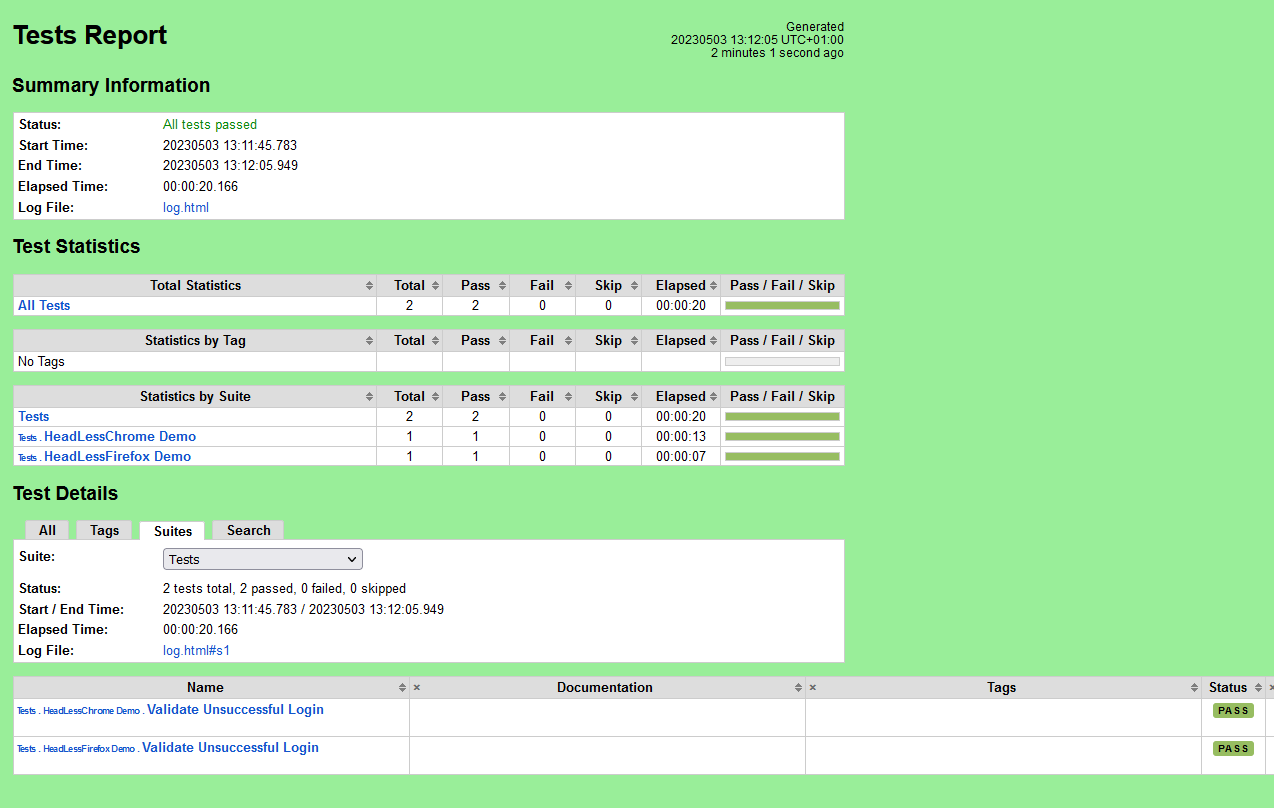1274x808 pixels.
Task: Click the 'No Tags' row text
Action: [x=41, y=362]
